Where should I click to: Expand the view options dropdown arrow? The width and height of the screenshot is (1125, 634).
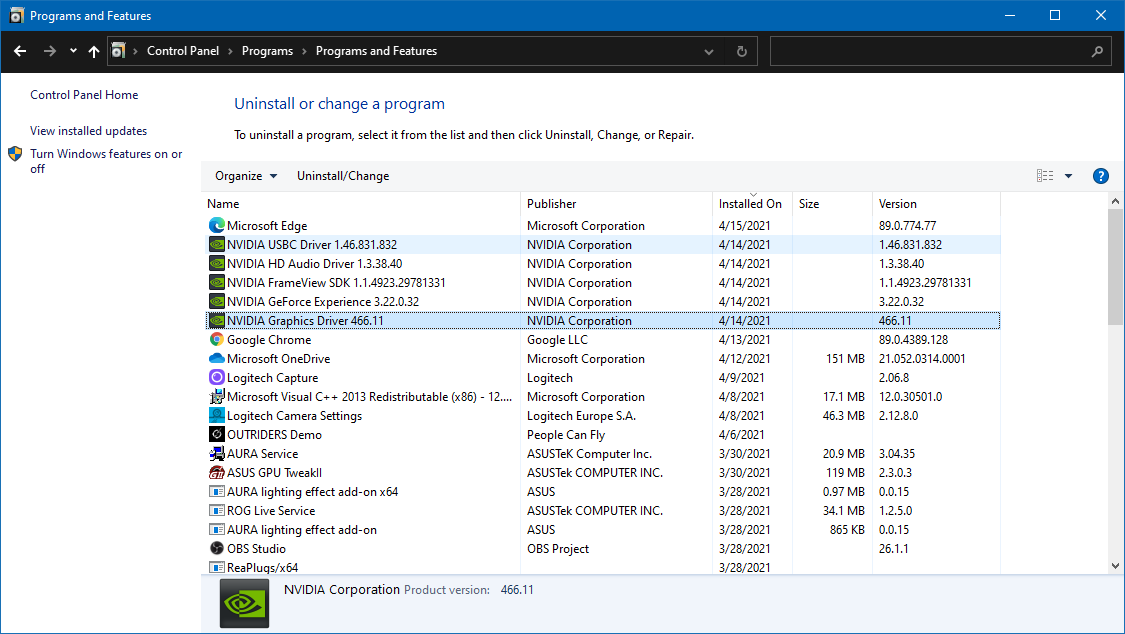1068,176
